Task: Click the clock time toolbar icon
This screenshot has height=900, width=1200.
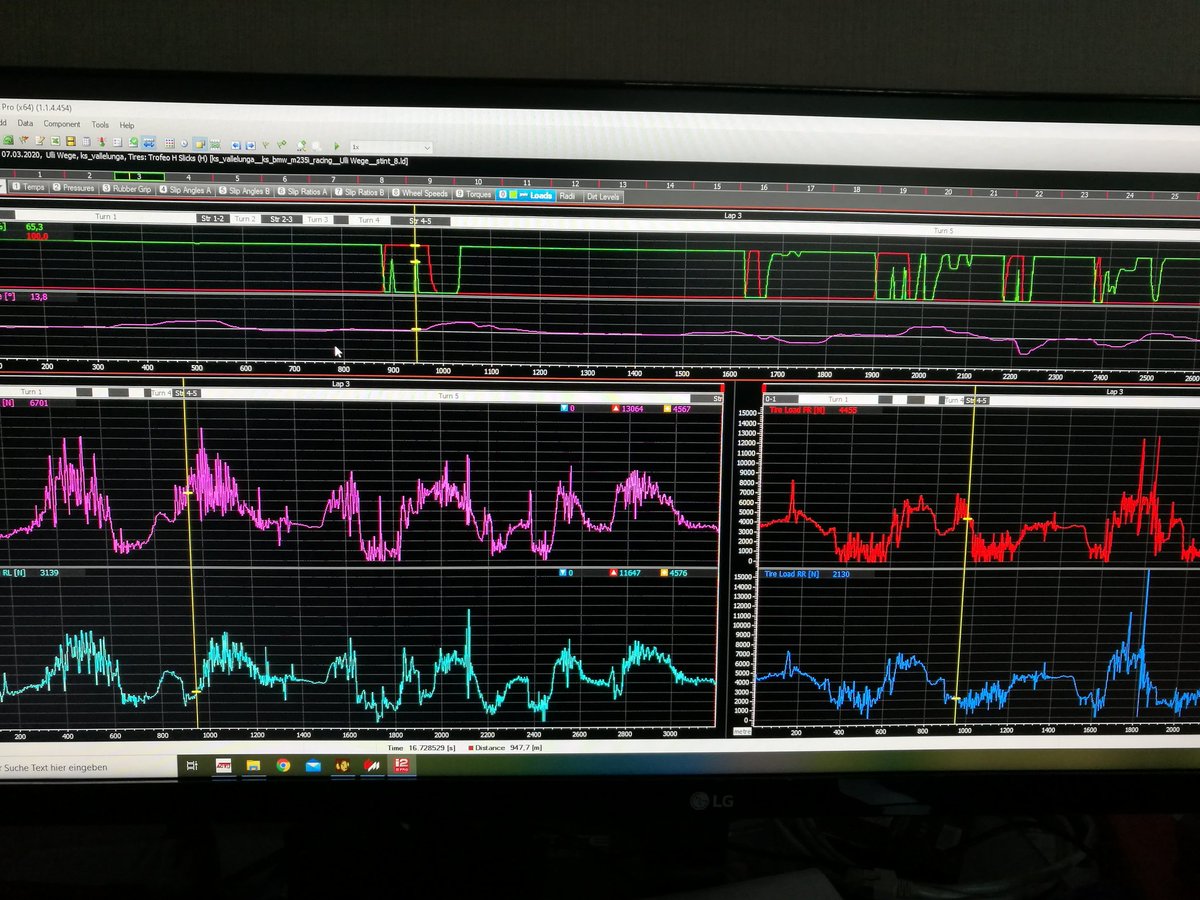Action: coord(184,144)
